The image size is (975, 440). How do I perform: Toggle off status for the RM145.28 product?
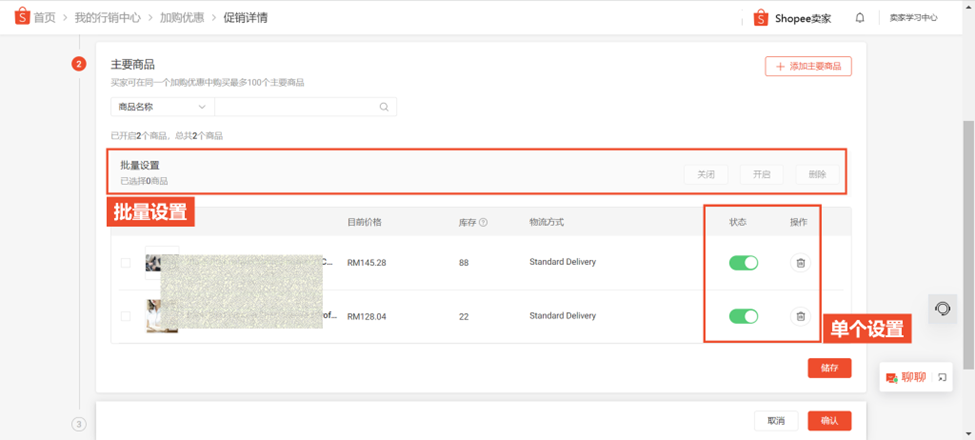click(x=744, y=263)
